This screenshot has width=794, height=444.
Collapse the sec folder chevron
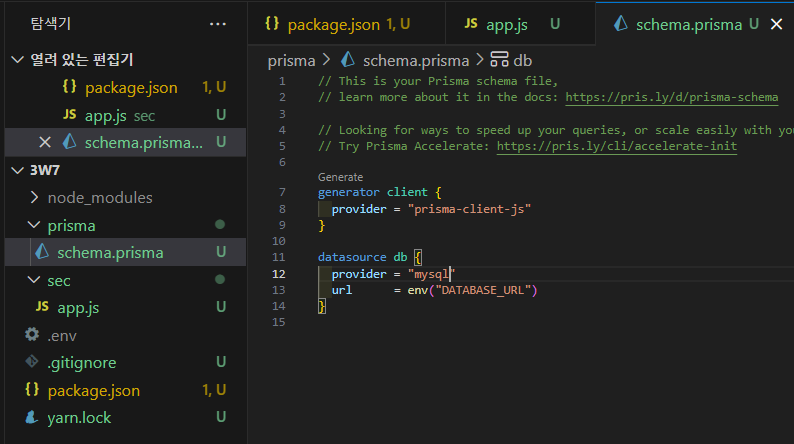[x=34, y=280]
